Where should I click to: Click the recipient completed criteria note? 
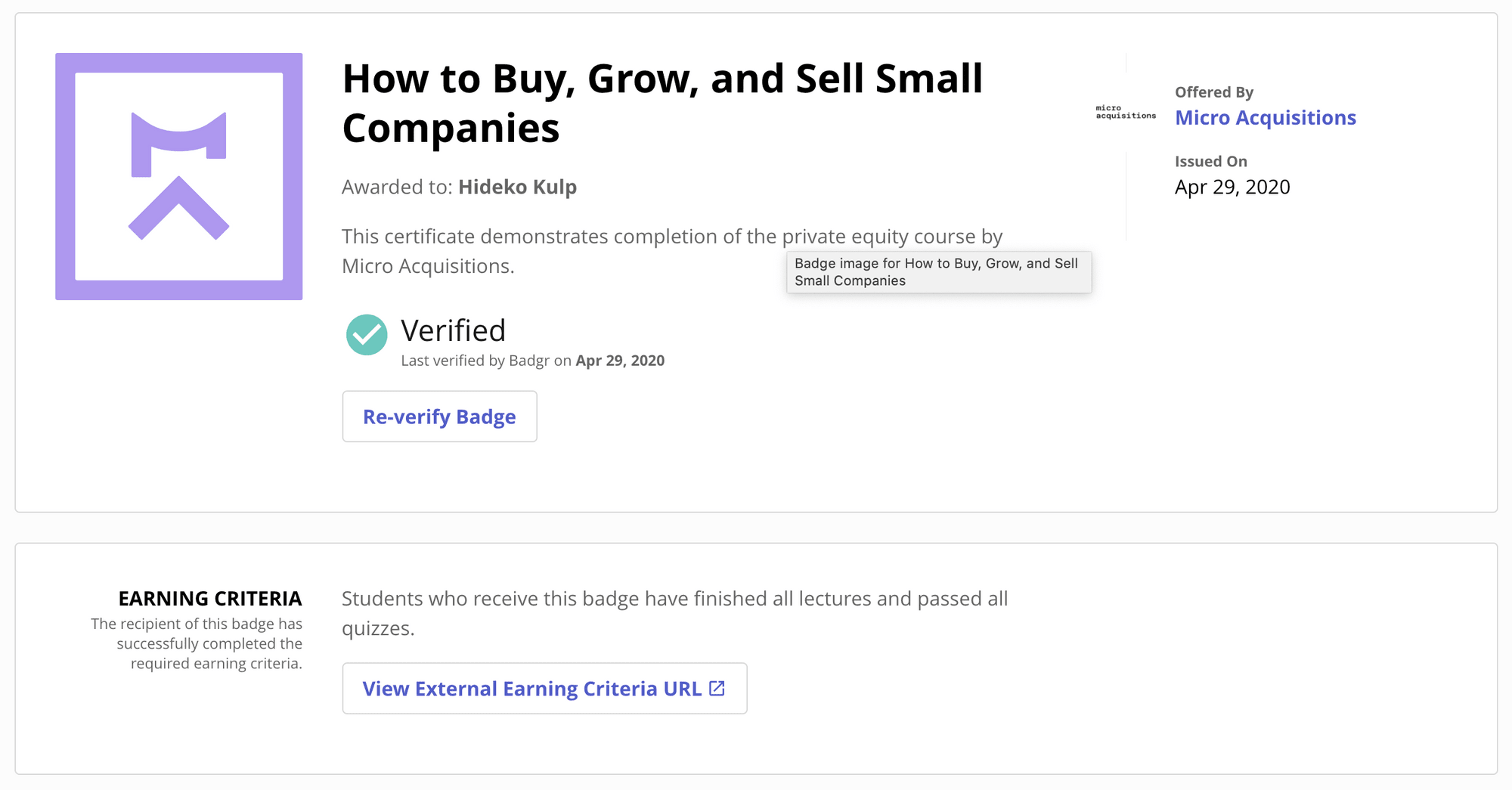[x=197, y=643]
